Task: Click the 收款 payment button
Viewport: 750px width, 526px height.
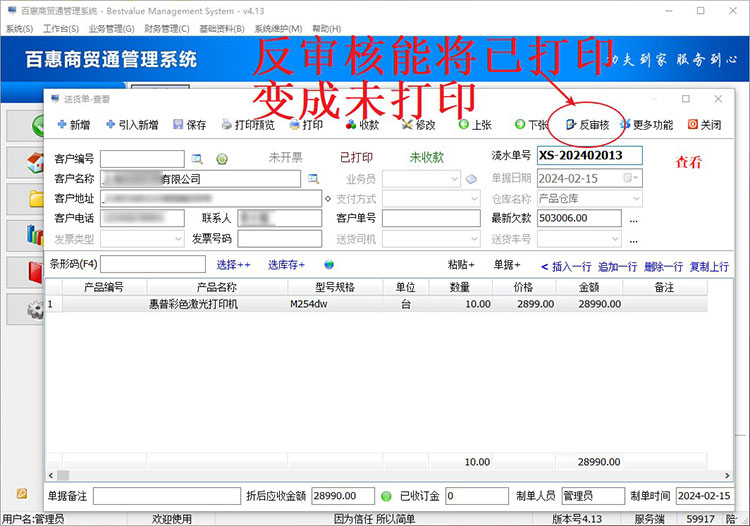Action: coord(363,125)
